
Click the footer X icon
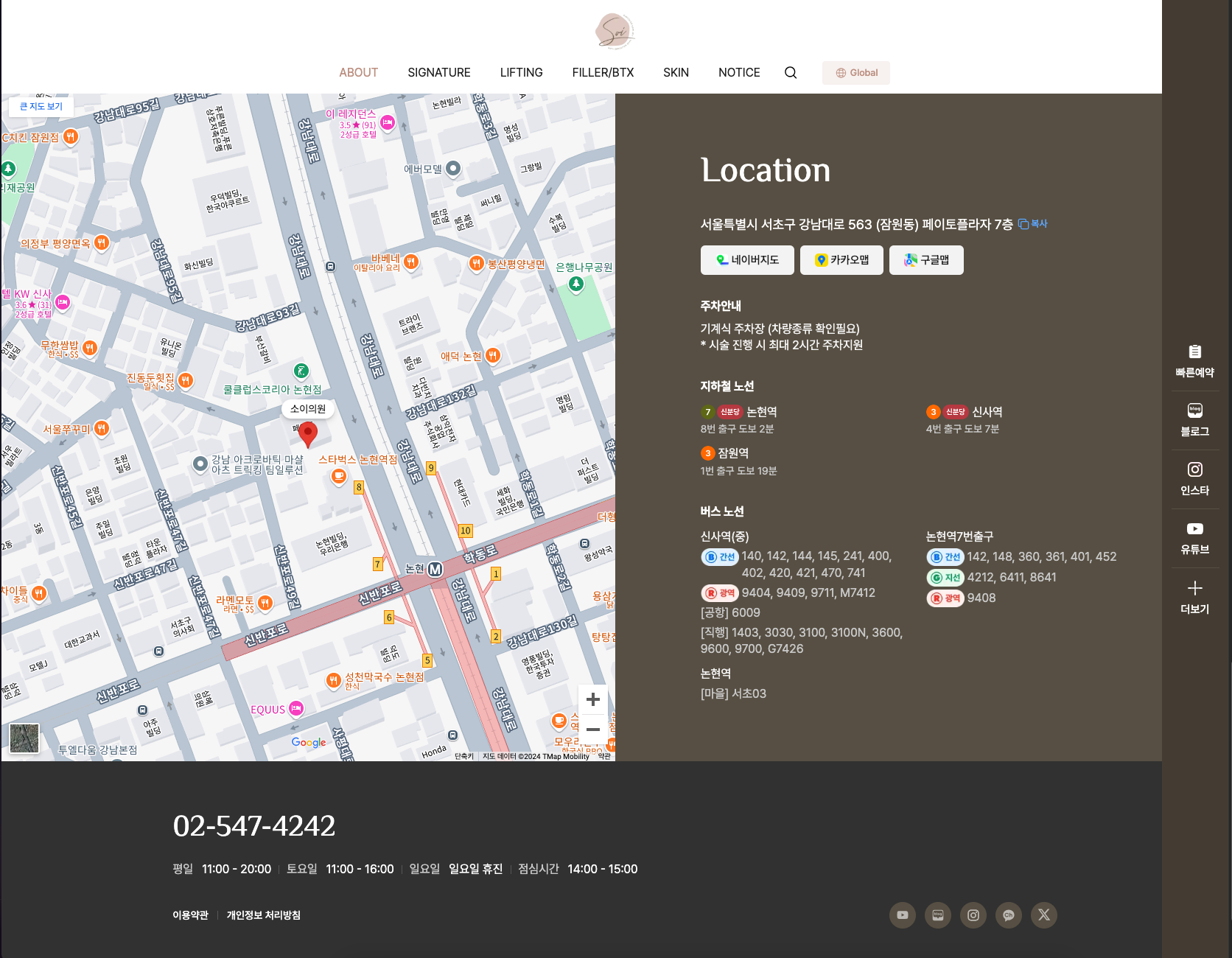click(x=1044, y=915)
